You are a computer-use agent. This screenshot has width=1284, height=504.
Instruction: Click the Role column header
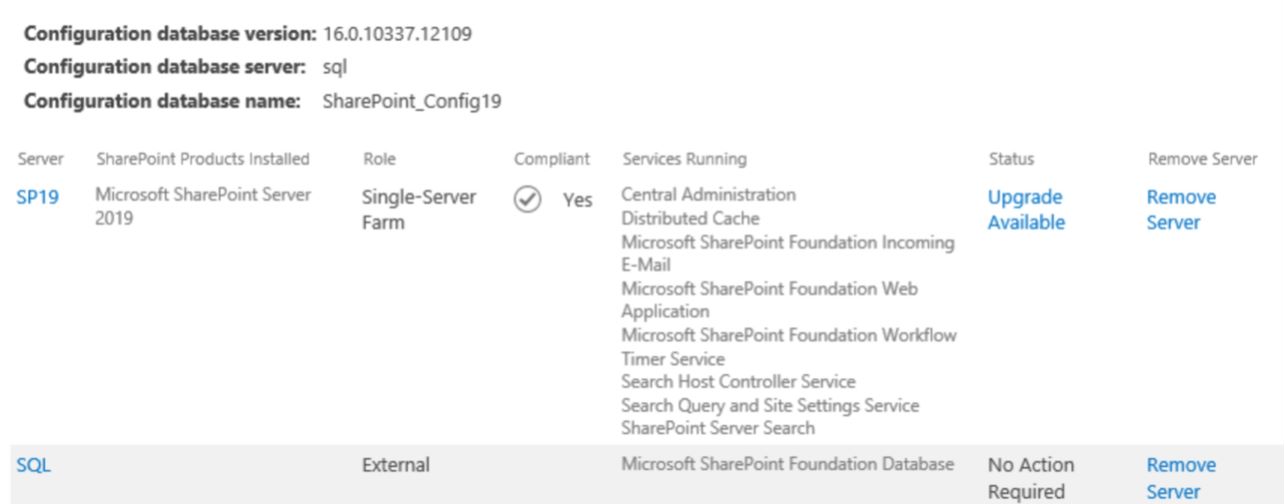378,159
